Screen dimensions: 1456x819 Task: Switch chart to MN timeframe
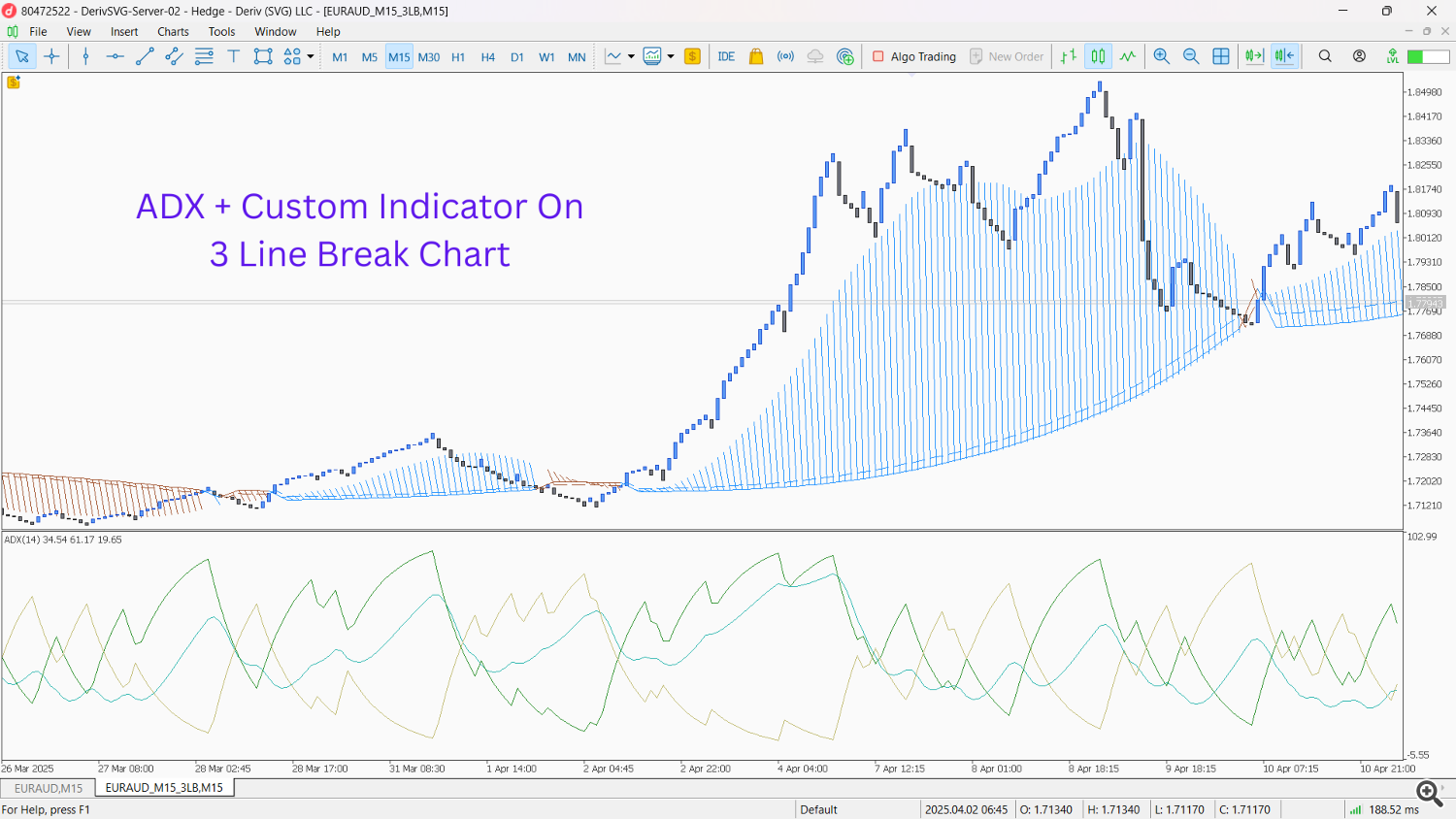pyautogui.click(x=577, y=57)
